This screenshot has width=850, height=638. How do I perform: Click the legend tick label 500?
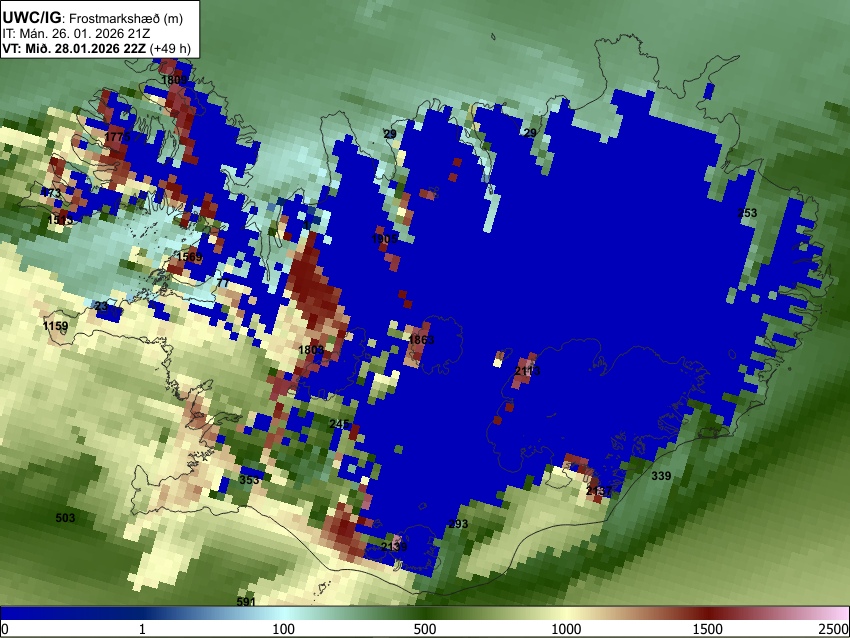click(424, 629)
